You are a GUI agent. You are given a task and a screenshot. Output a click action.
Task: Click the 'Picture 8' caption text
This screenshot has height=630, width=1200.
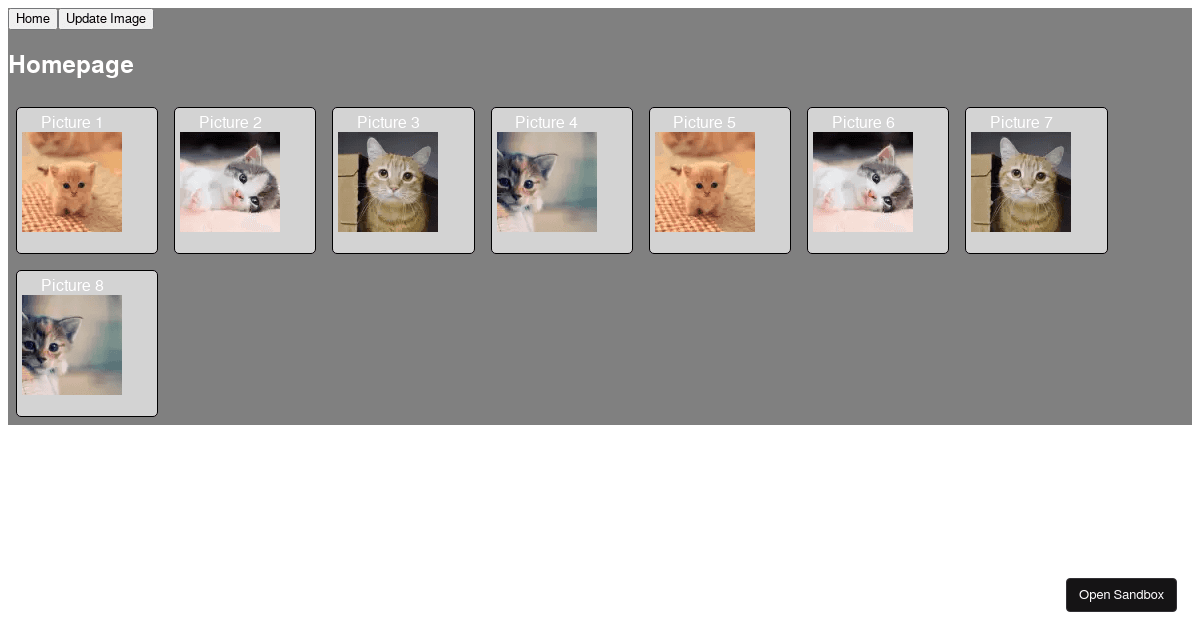(x=72, y=285)
